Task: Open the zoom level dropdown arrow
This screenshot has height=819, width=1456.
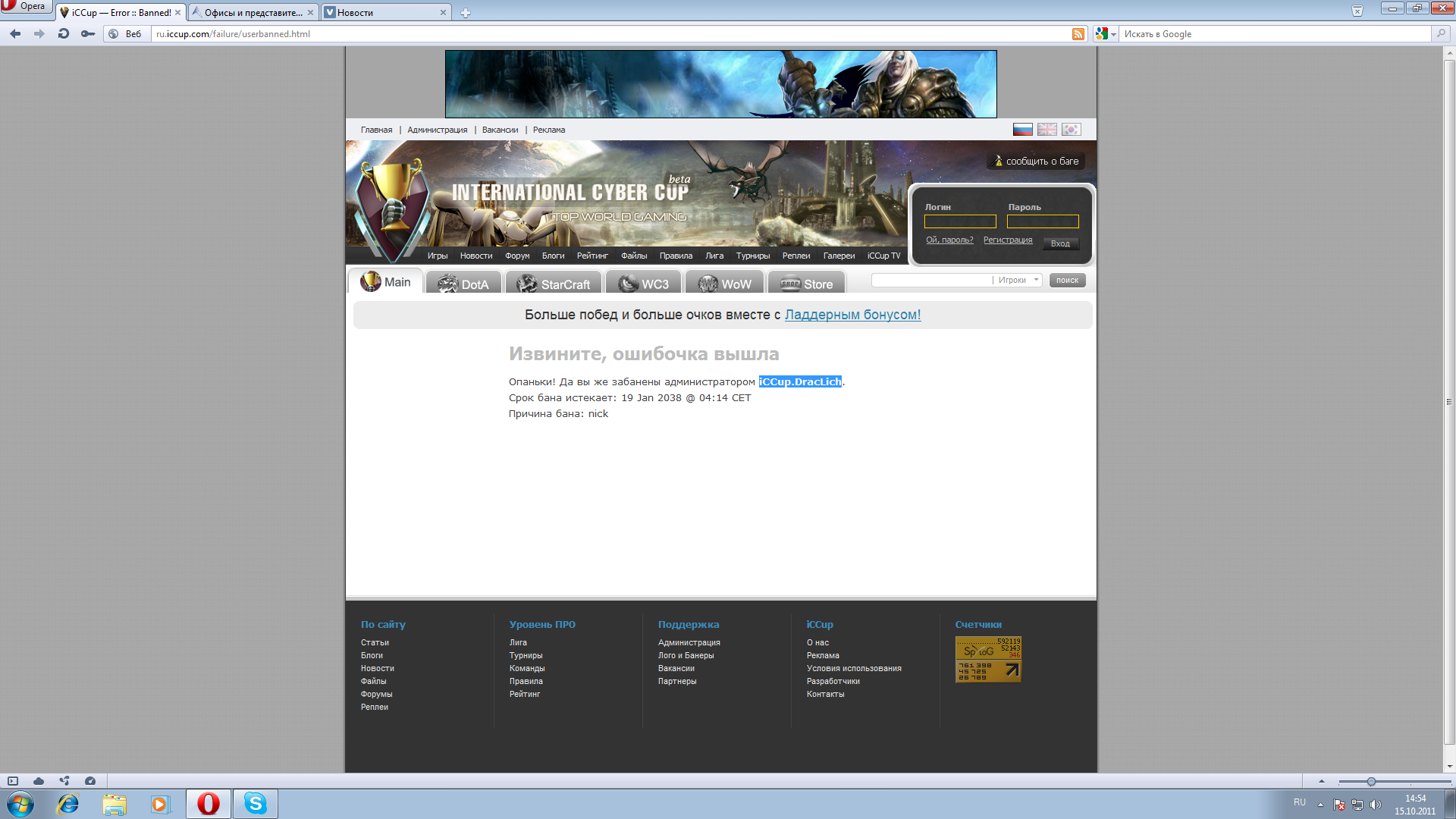Action: (1321, 781)
